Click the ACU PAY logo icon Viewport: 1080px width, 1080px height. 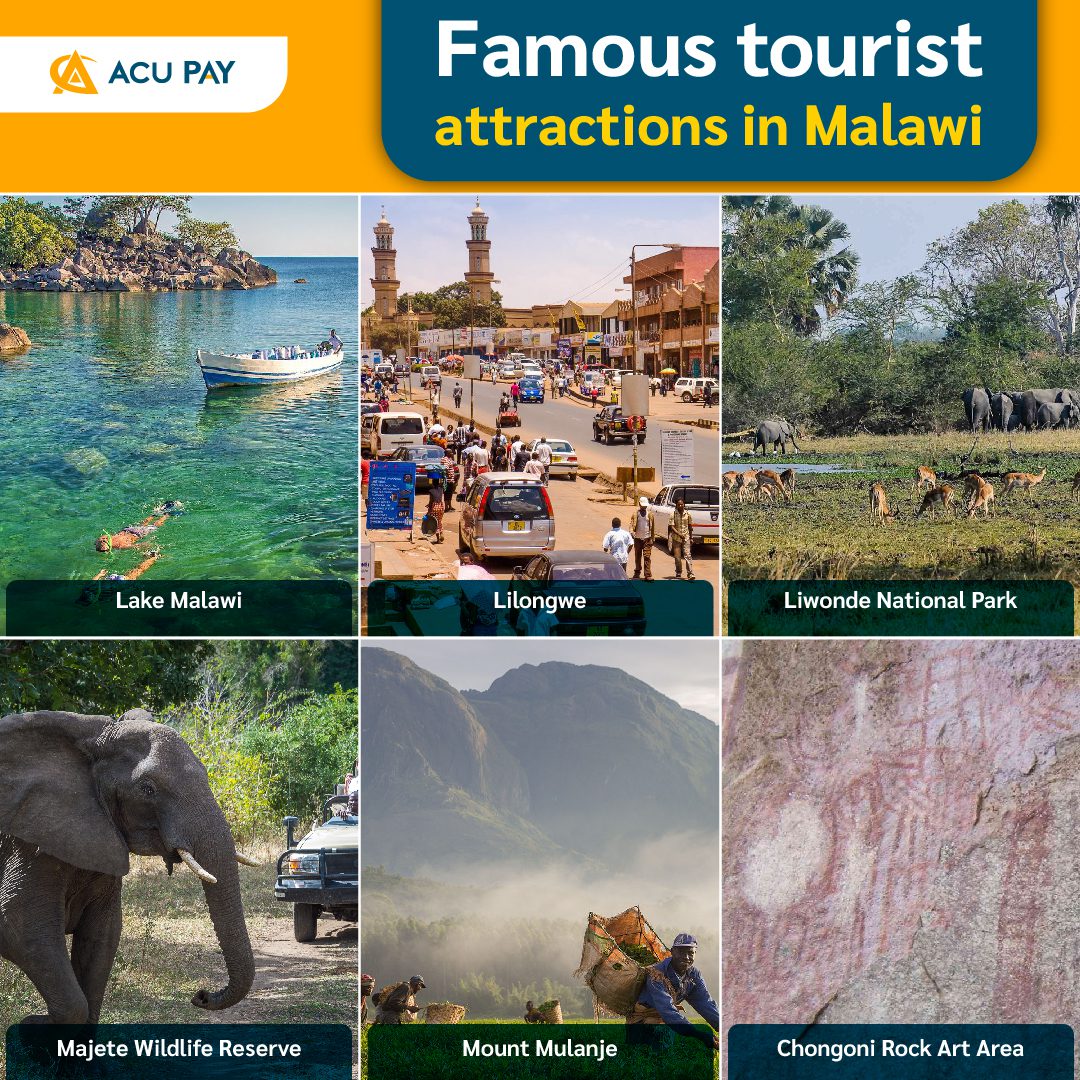[74, 72]
